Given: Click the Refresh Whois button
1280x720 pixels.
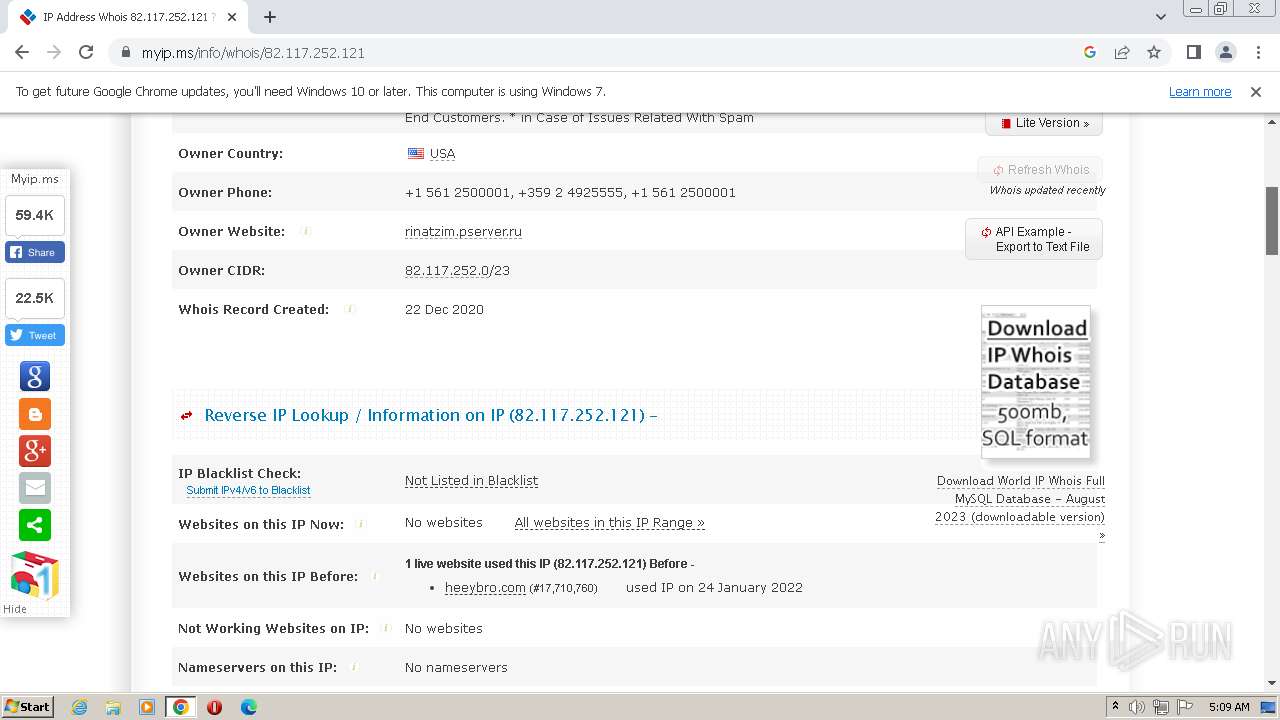Looking at the screenshot, I should click(1040, 170).
